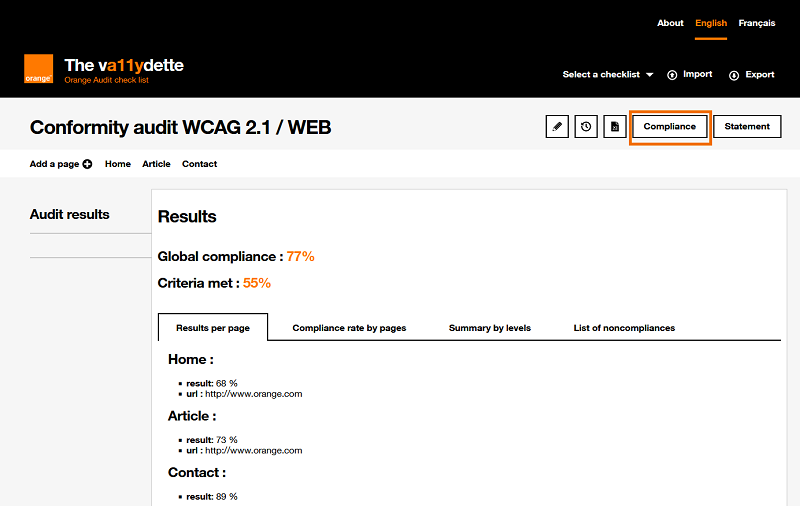Click the Export download arrow icon

pyautogui.click(x=734, y=75)
